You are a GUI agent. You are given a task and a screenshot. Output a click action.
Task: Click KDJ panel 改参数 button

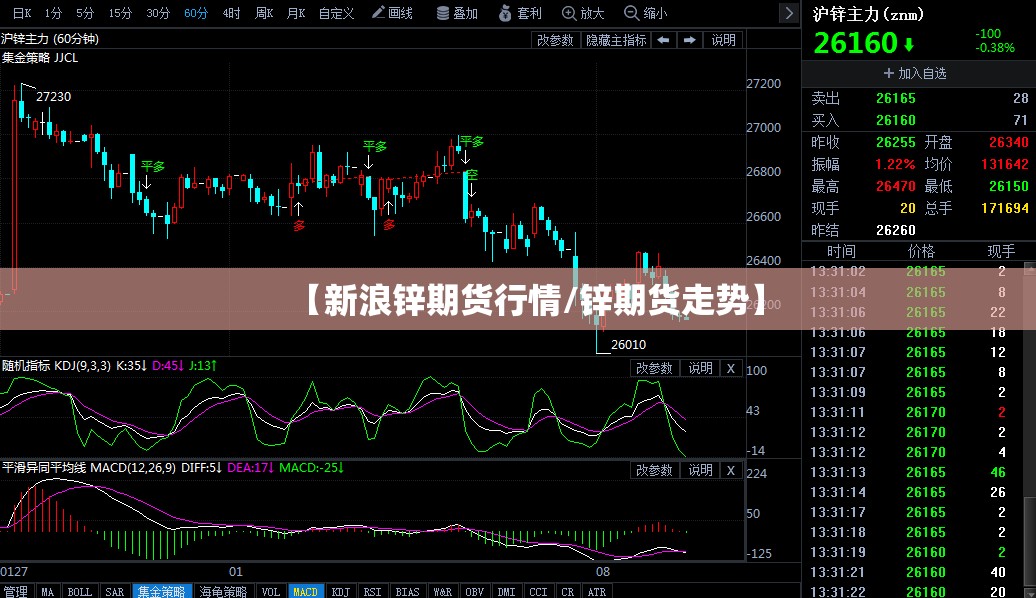tap(654, 368)
